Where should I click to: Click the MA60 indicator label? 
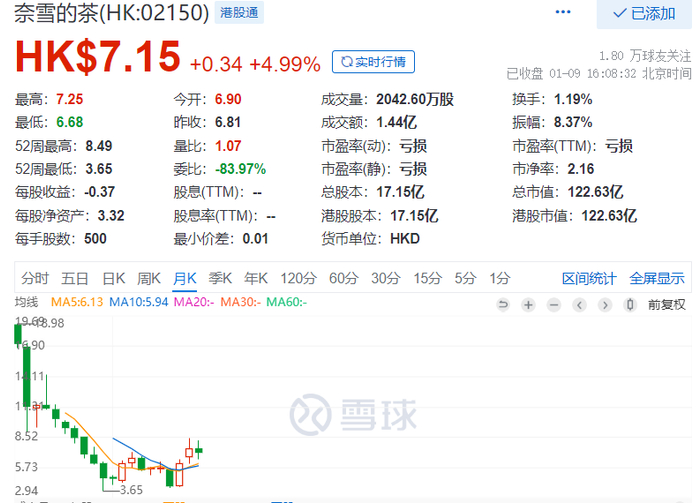pyautogui.click(x=287, y=302)
